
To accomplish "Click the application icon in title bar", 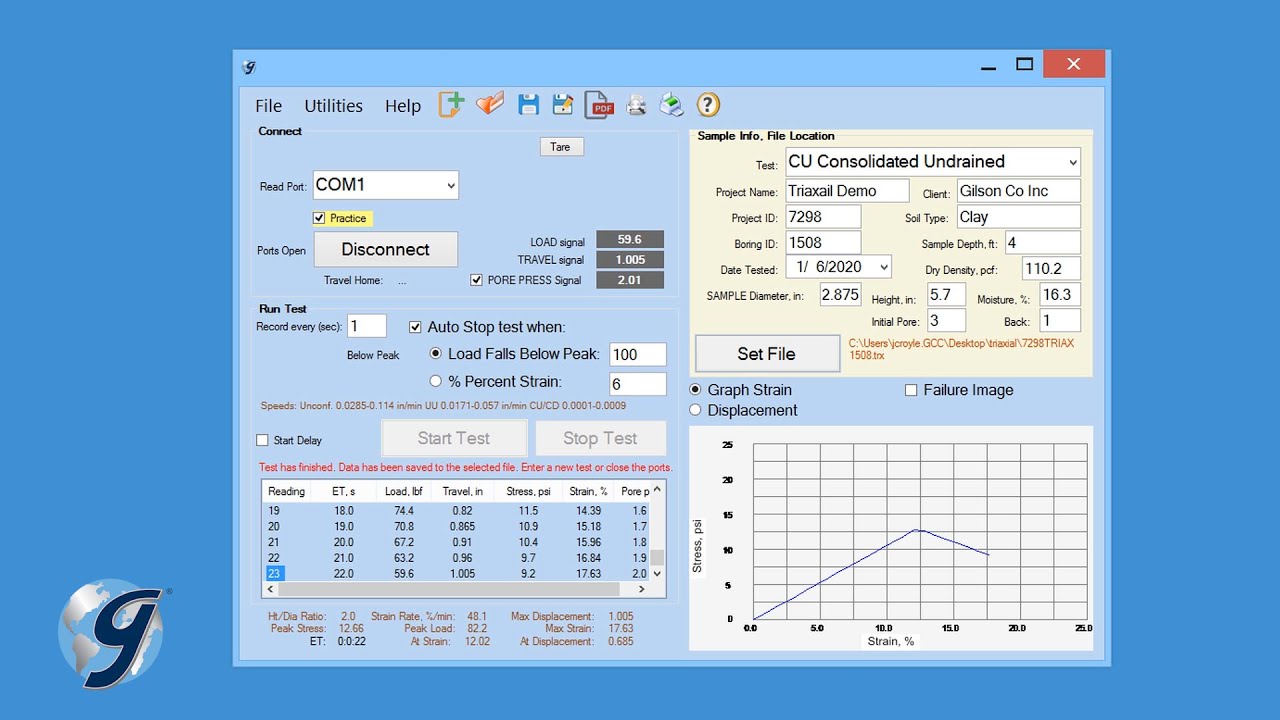I will (x=249, y=67).
